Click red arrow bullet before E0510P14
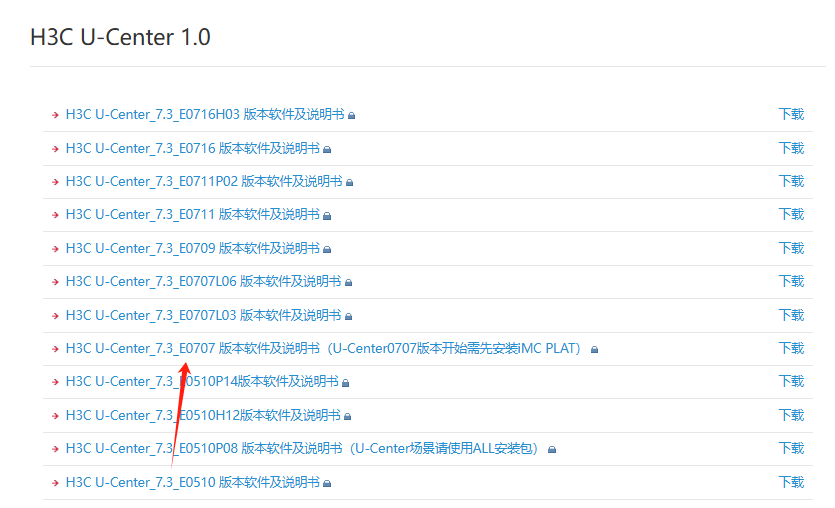 point(55,382)
